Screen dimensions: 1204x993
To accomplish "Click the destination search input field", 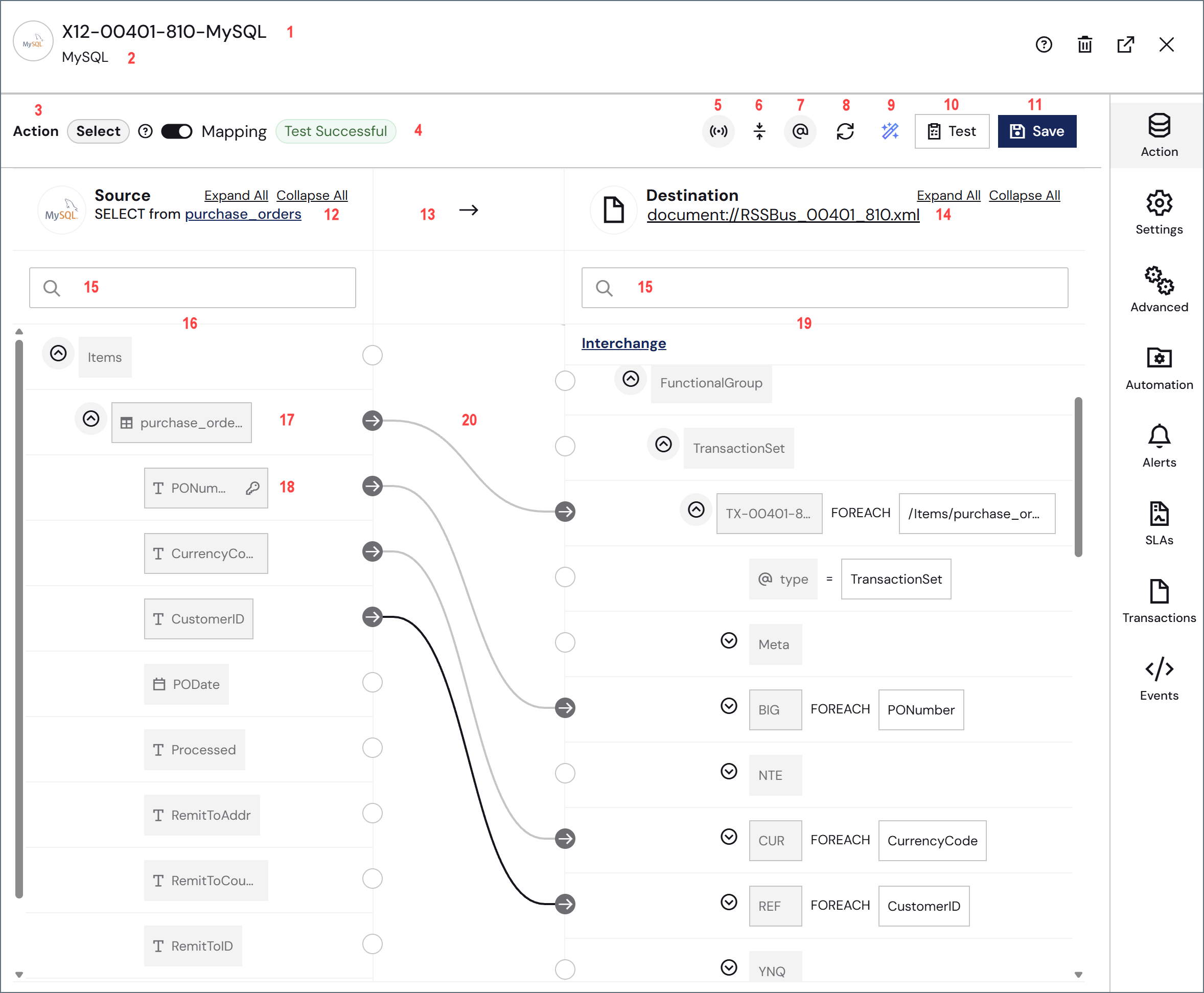I will pos(824,288).
